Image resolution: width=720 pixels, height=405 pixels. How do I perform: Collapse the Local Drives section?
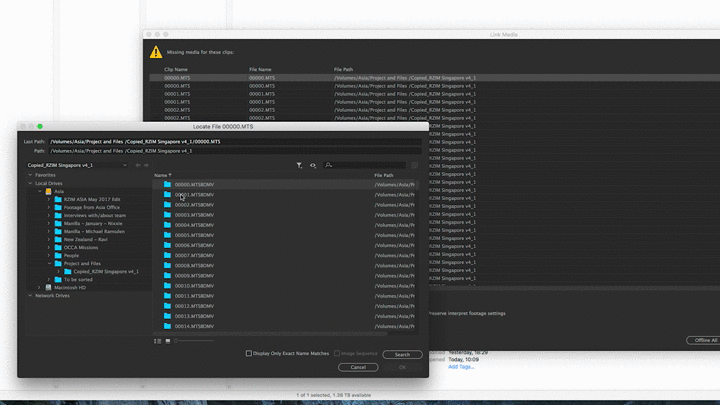pyautogui.click(x=30, y=183)
